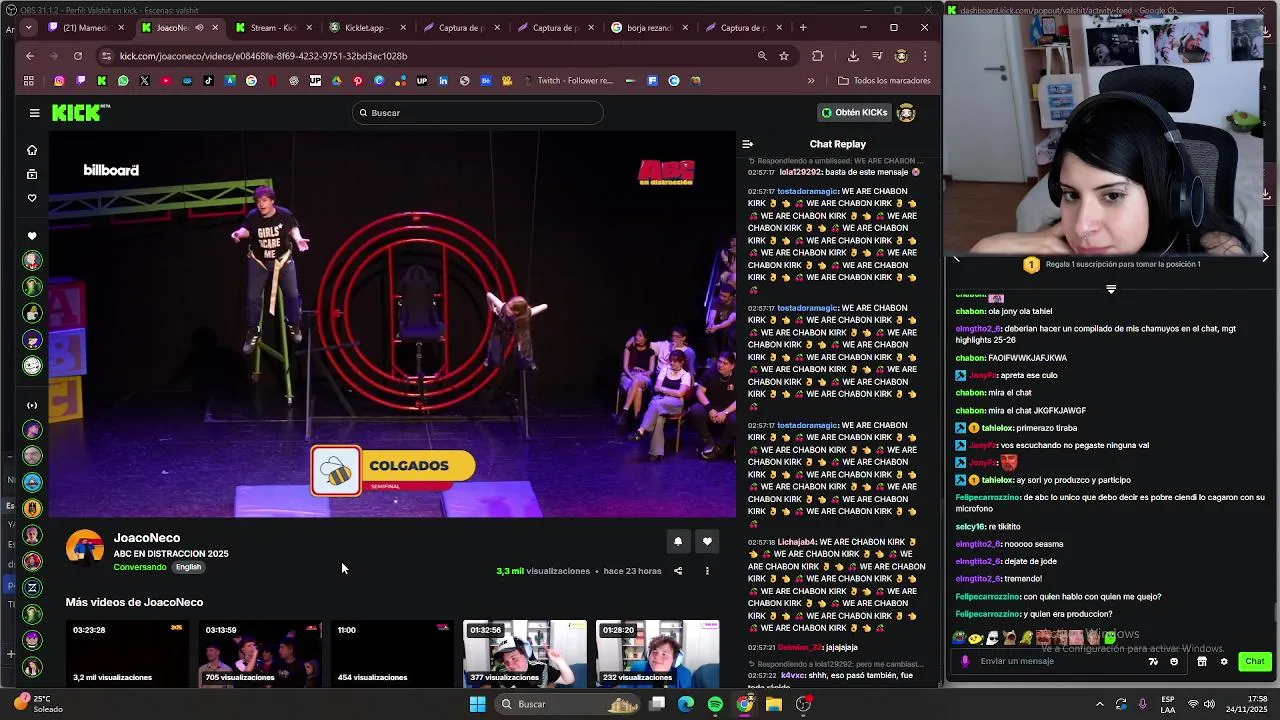Open Chrome tab search dropdown arrow

point(29,28)
